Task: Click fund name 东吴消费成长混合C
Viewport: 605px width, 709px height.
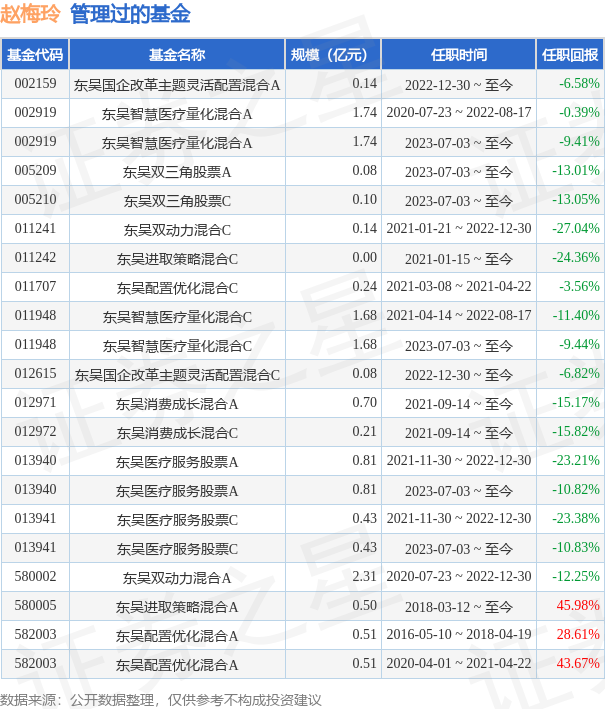Action: pyautogui.click(x=177, y=432)
